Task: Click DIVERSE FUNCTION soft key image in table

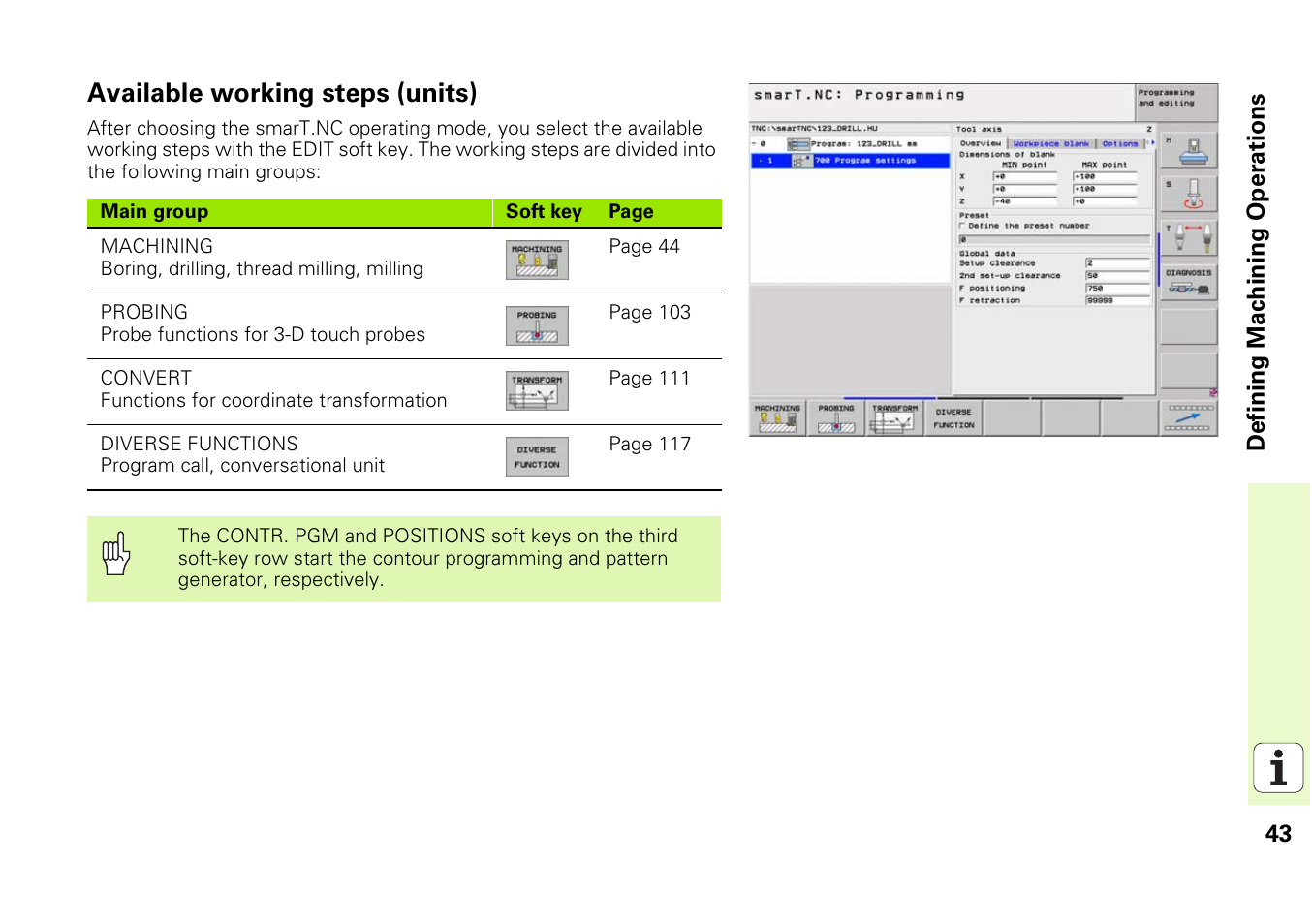Action: tap(537, 456)
